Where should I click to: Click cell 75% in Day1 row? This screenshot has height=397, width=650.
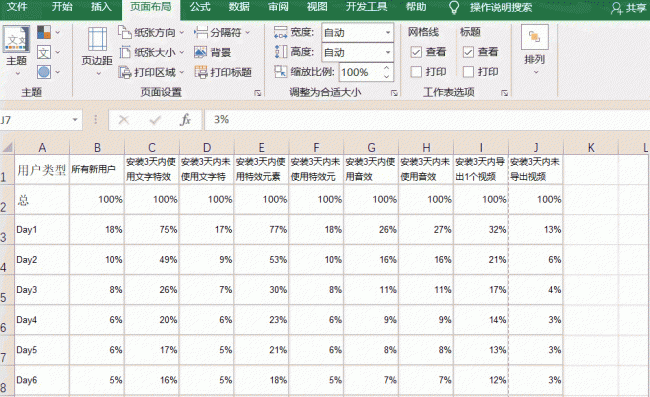(152, 230)
